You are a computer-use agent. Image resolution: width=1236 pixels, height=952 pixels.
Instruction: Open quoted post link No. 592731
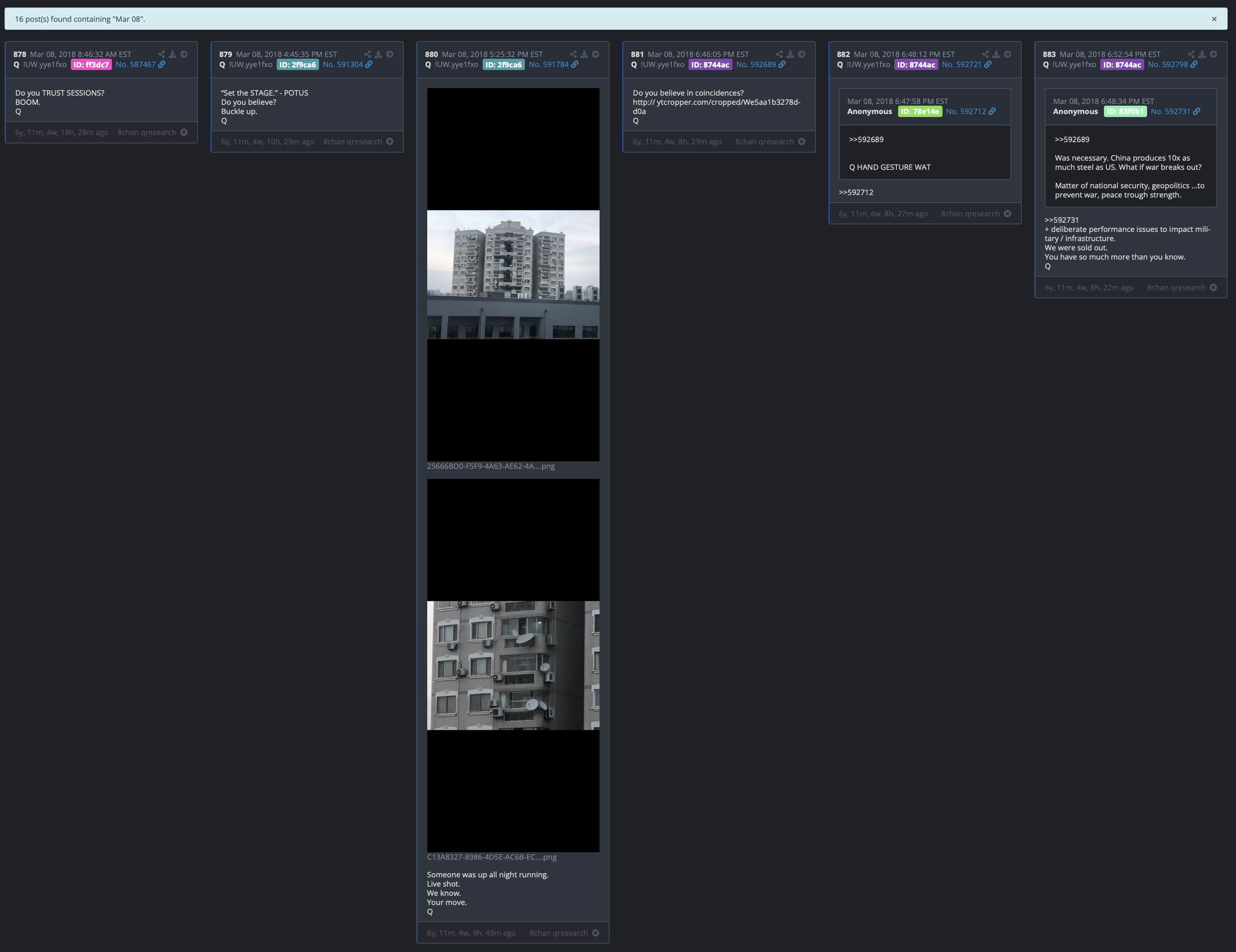coord(1171,112)
